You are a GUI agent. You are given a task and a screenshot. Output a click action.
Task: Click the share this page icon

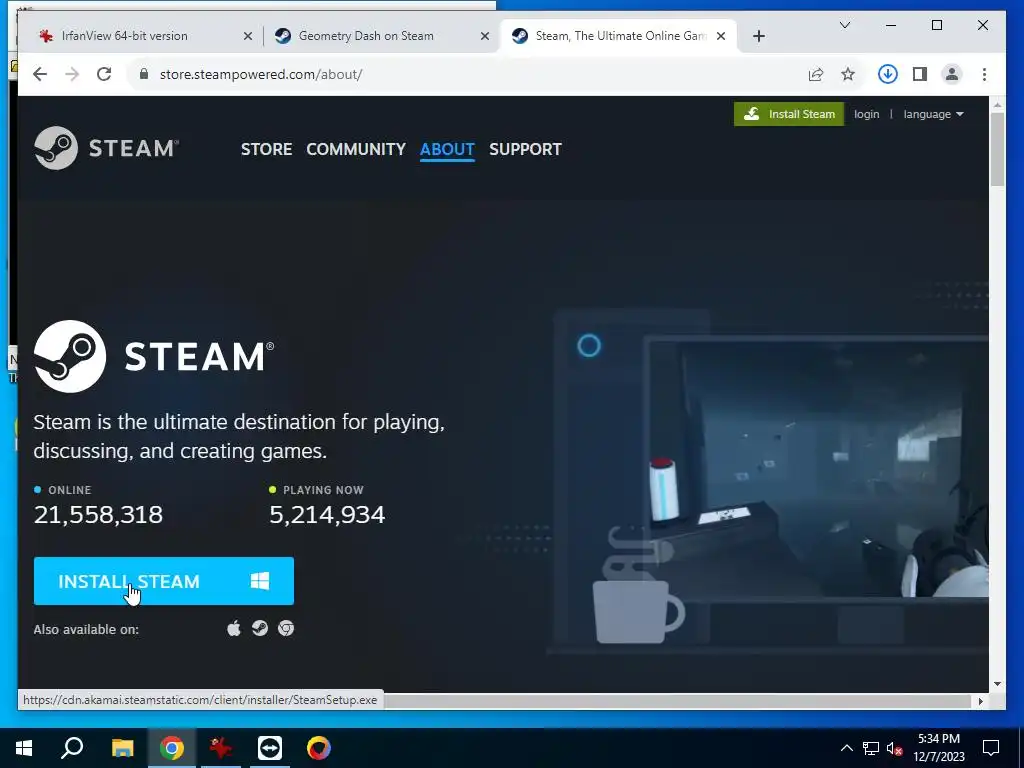point(816,74)
